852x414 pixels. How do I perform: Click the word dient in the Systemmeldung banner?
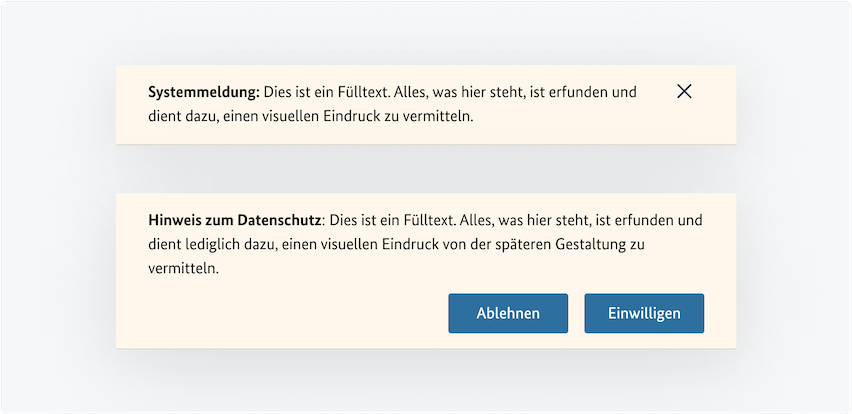(165, 116)
